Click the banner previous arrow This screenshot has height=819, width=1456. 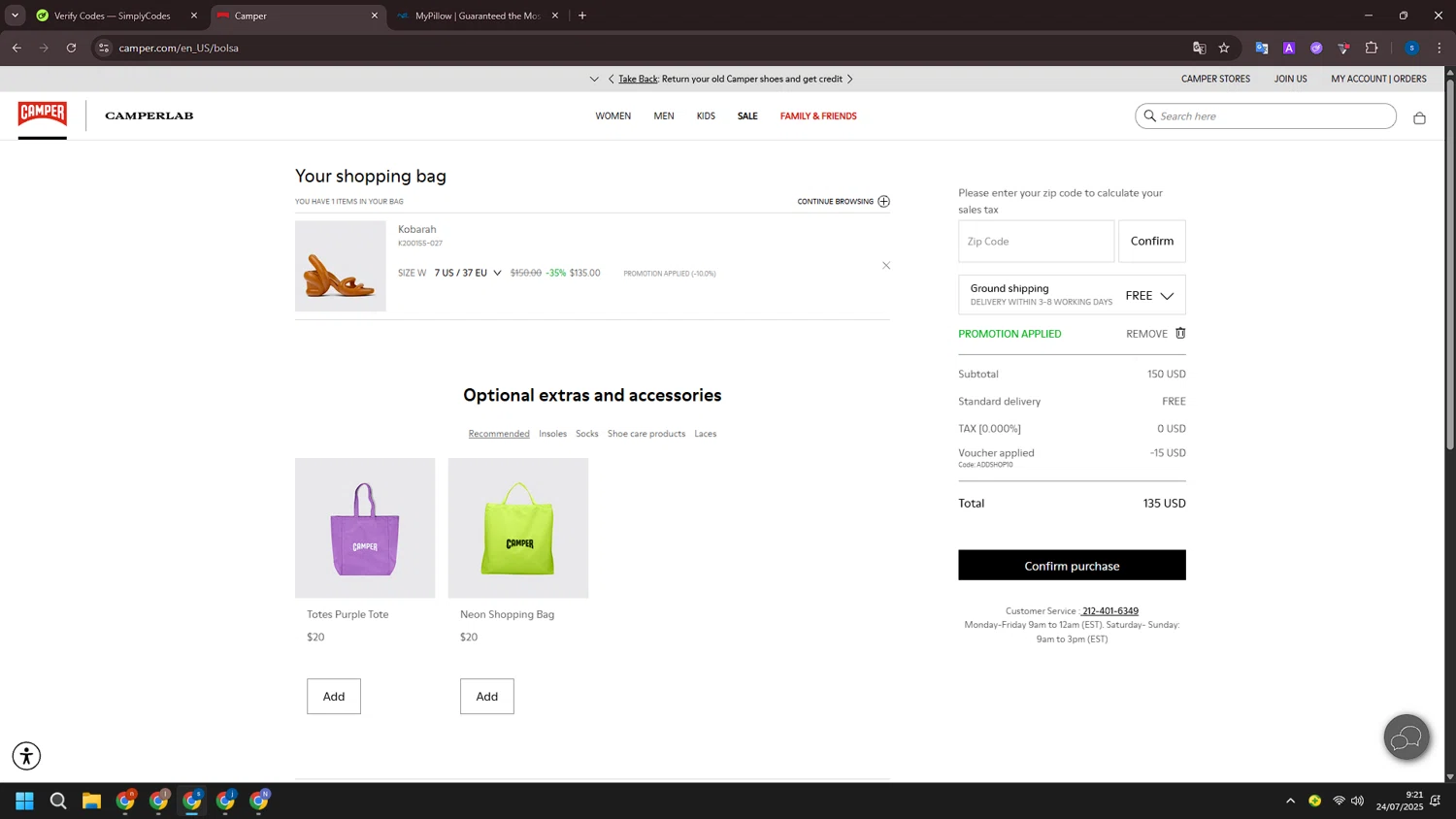(611, 79)
